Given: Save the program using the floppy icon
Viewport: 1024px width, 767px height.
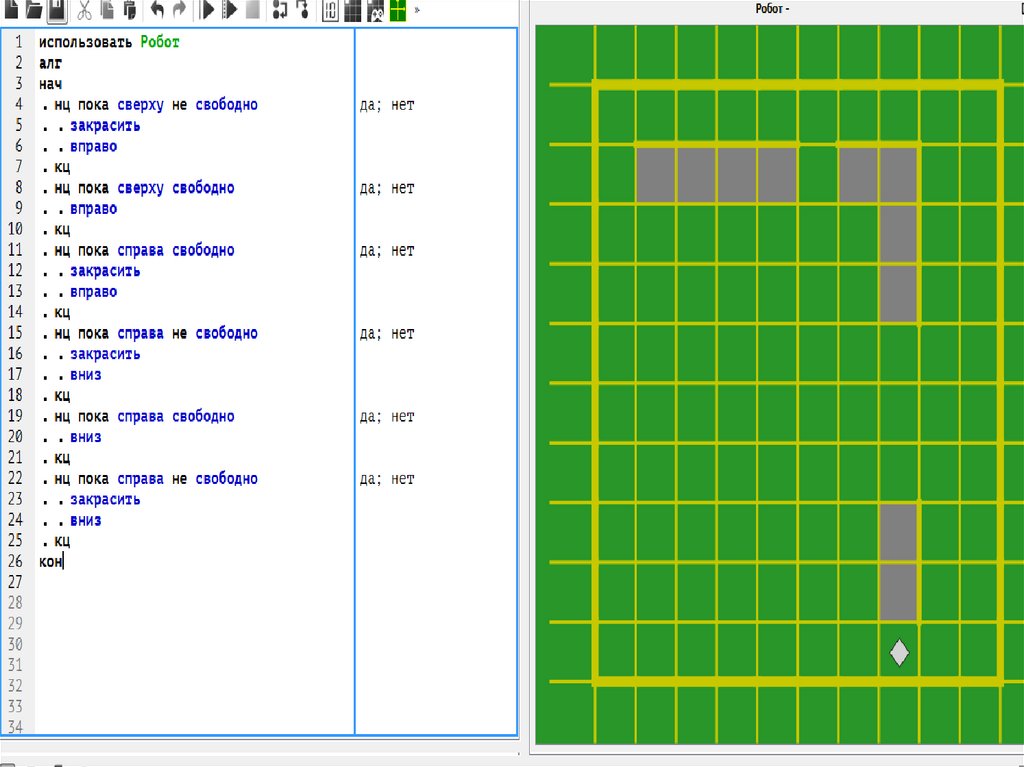Looking at the screenshot, I should tap(57, 10).
